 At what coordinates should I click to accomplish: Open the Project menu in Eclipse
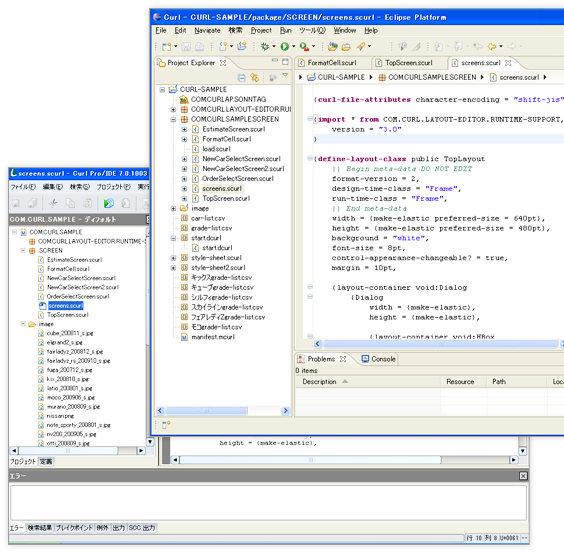pyautogui.click(x=261, y=31)
